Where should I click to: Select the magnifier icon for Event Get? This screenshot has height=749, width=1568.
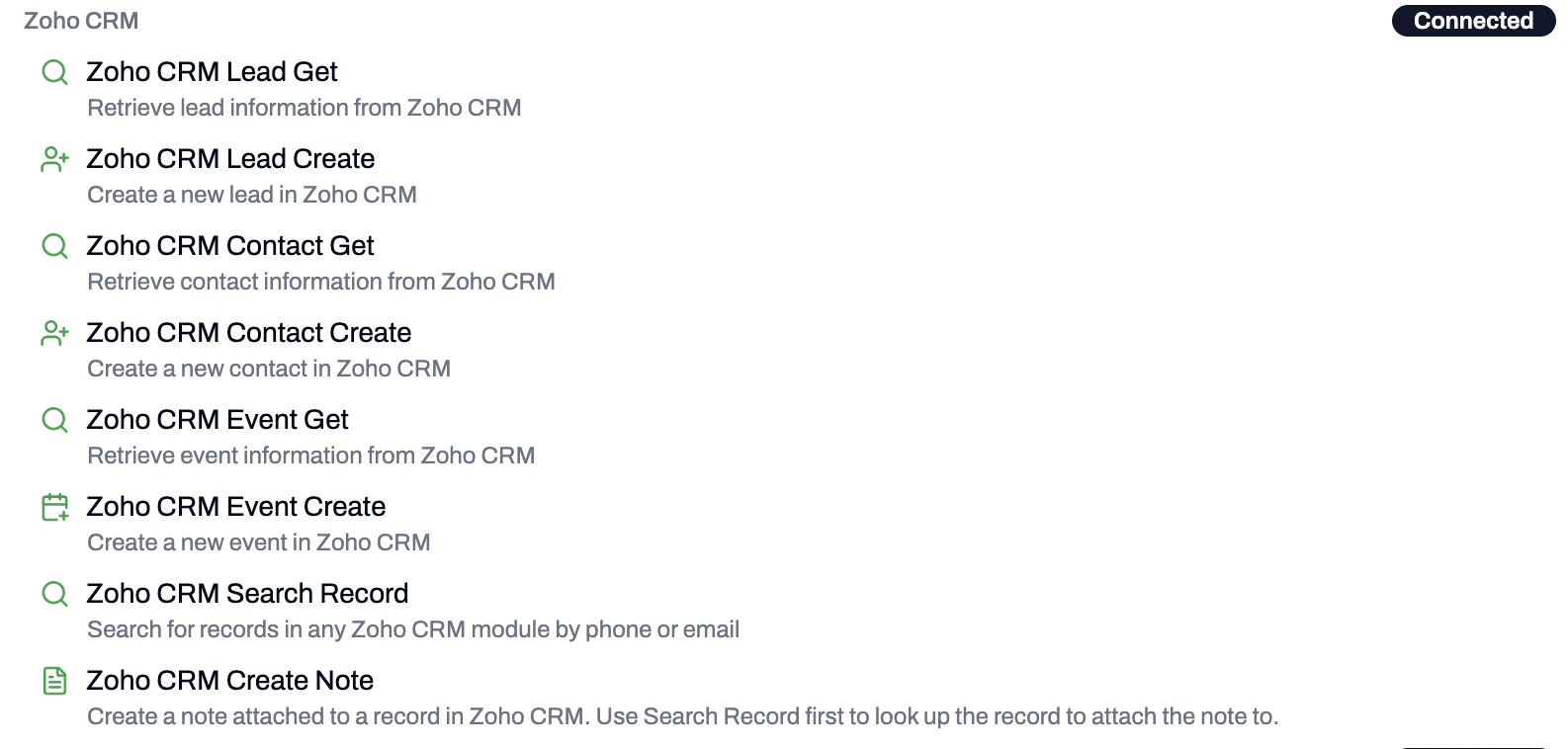54,420
